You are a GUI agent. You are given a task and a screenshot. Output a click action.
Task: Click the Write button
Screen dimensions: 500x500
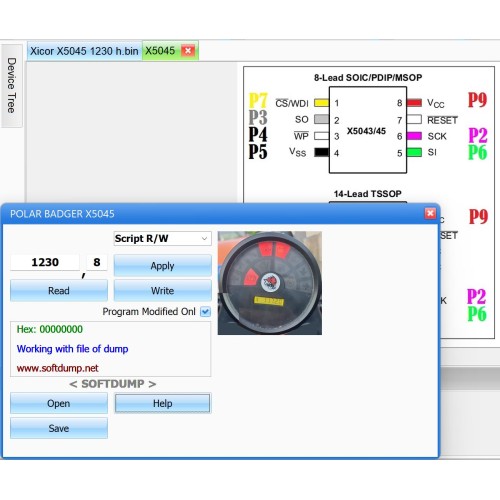point(162,291)
